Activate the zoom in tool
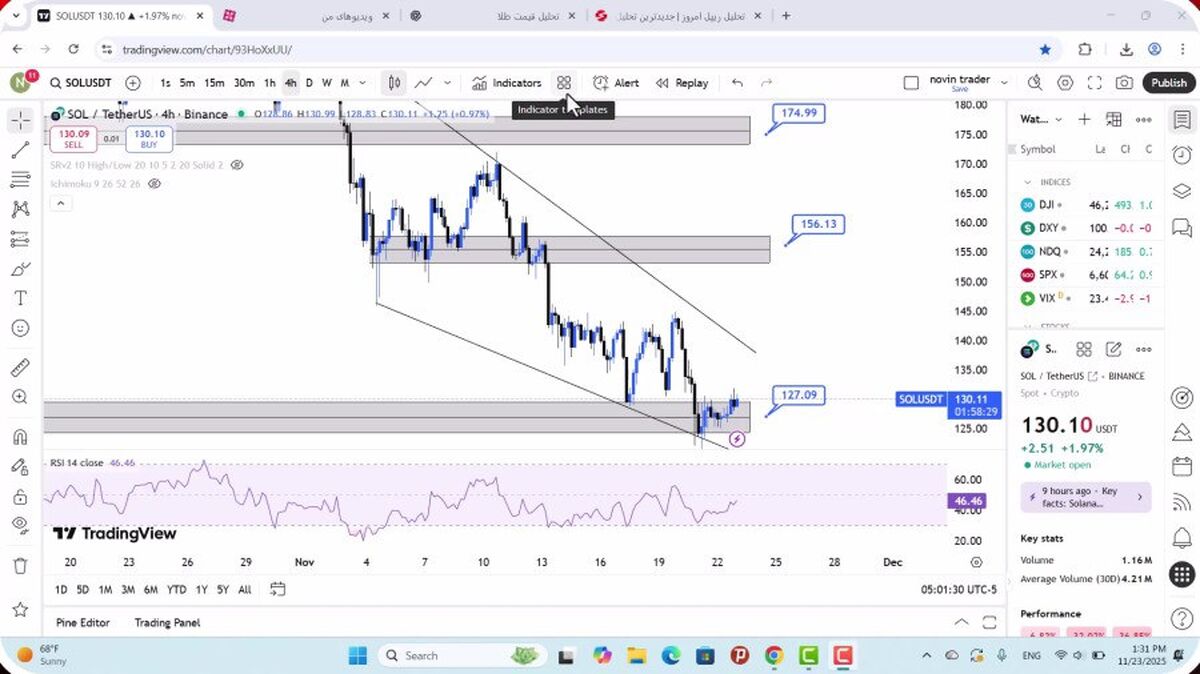The image size is (1200, 674). click(x=20, y=397)
